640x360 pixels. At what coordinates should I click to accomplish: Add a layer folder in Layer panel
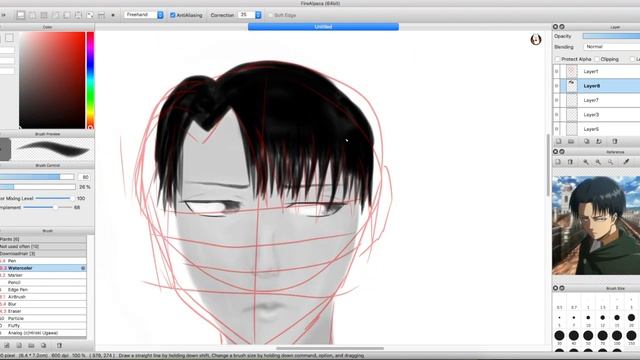(571, 141)
